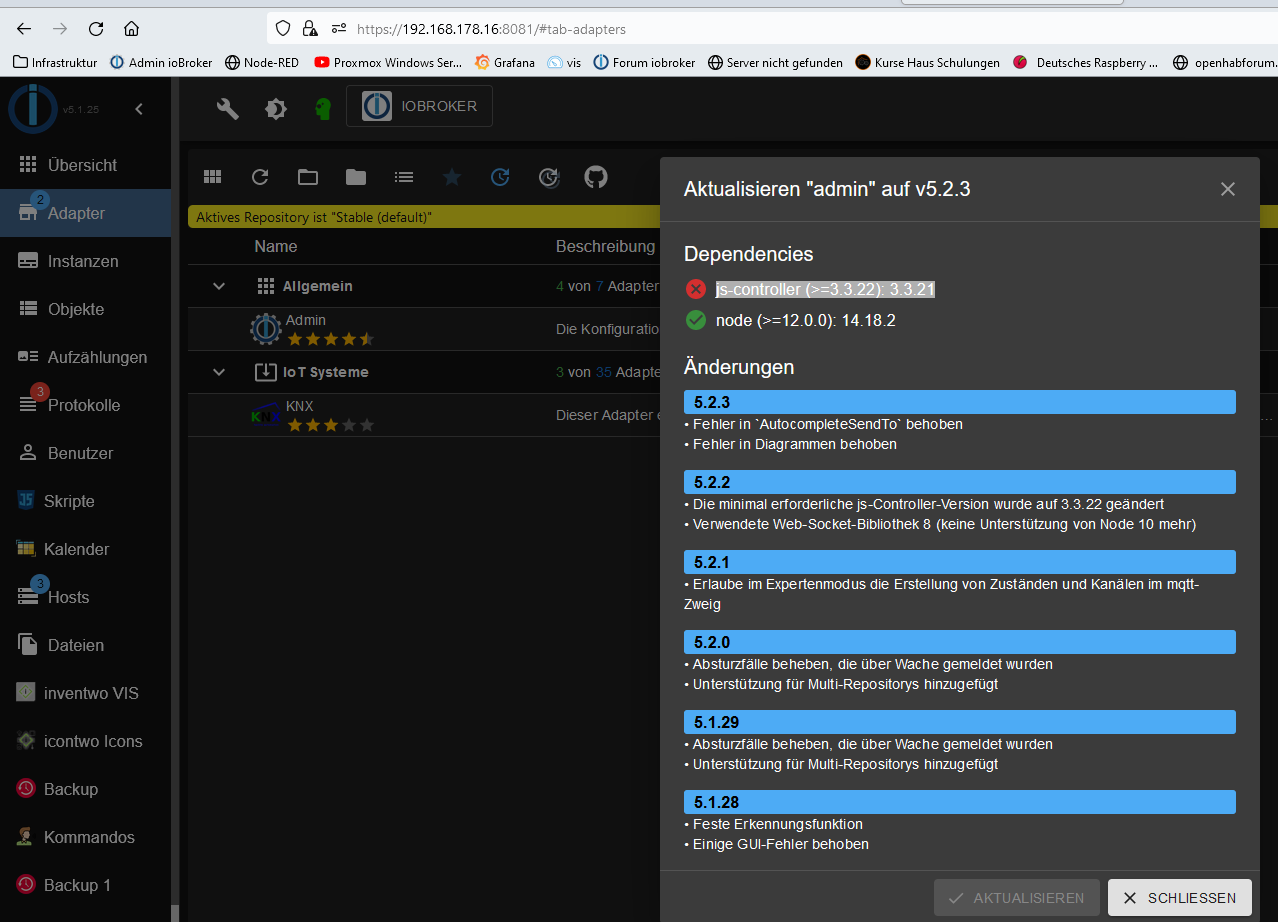Screen dimensions: 1278x922
Task: Click the AKTUALISIEREN button
Action: pos(1017,898)
